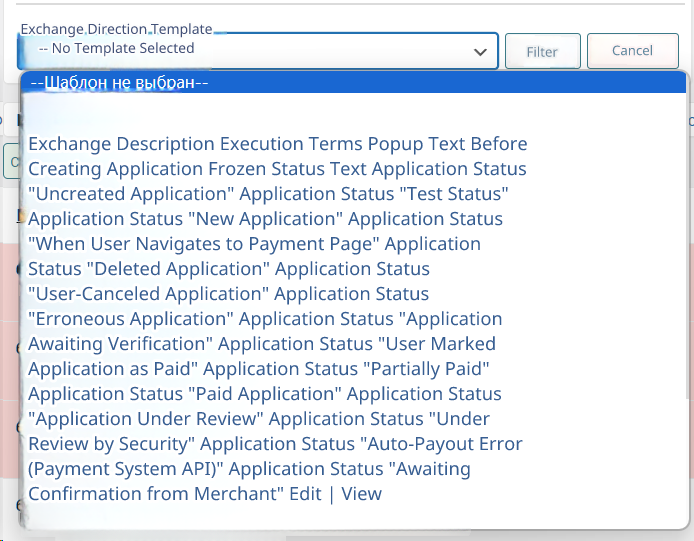Click '(Payment System API)' text in the option
The height and width of the screenshot is (541, 694).
pyautogui.click(x=126, y=469)
